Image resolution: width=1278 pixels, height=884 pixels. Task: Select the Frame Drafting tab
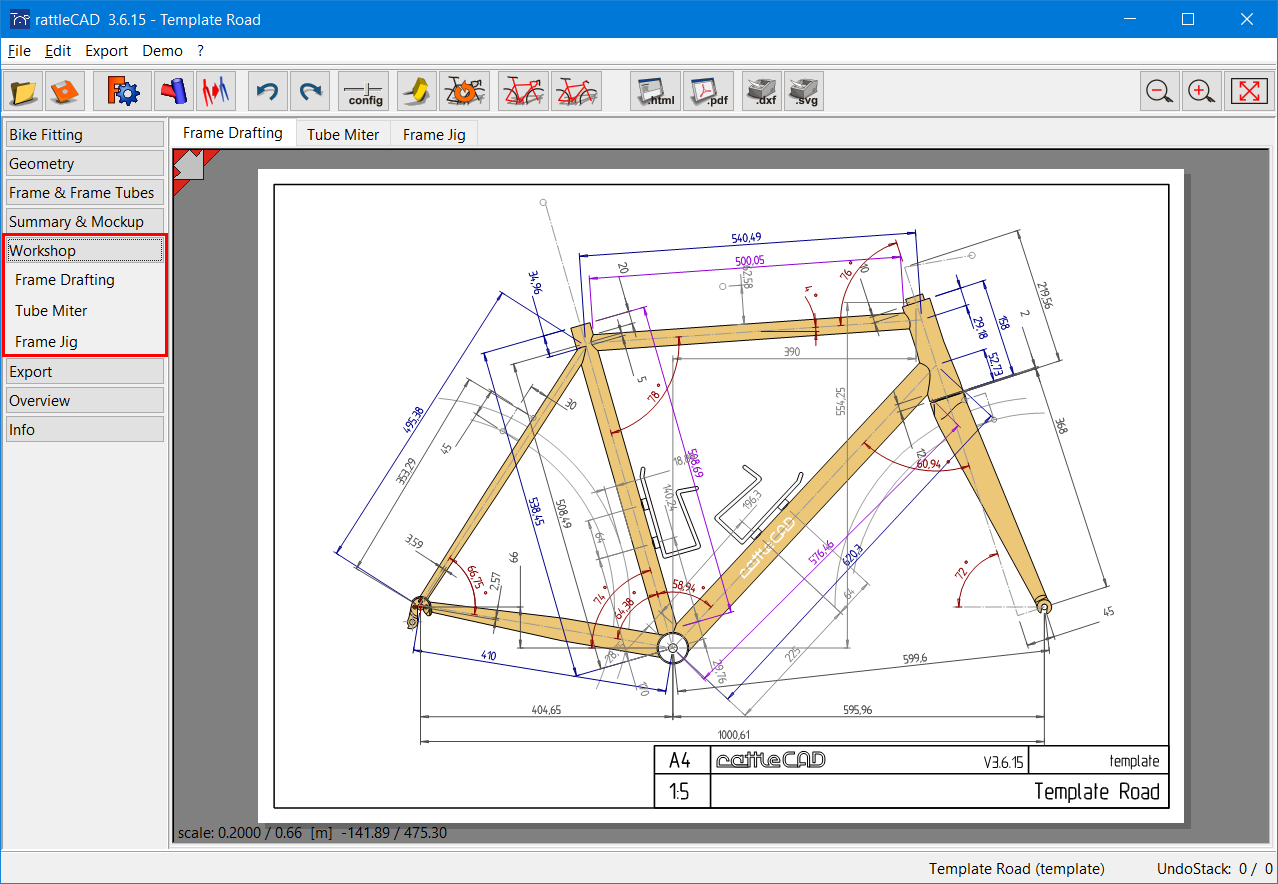[x=233, y=133]
